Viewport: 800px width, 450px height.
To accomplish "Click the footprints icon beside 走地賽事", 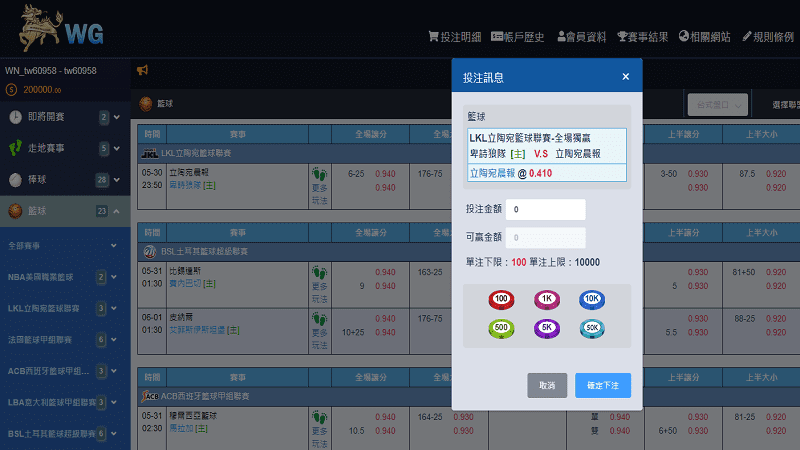I will click(15, 148).
